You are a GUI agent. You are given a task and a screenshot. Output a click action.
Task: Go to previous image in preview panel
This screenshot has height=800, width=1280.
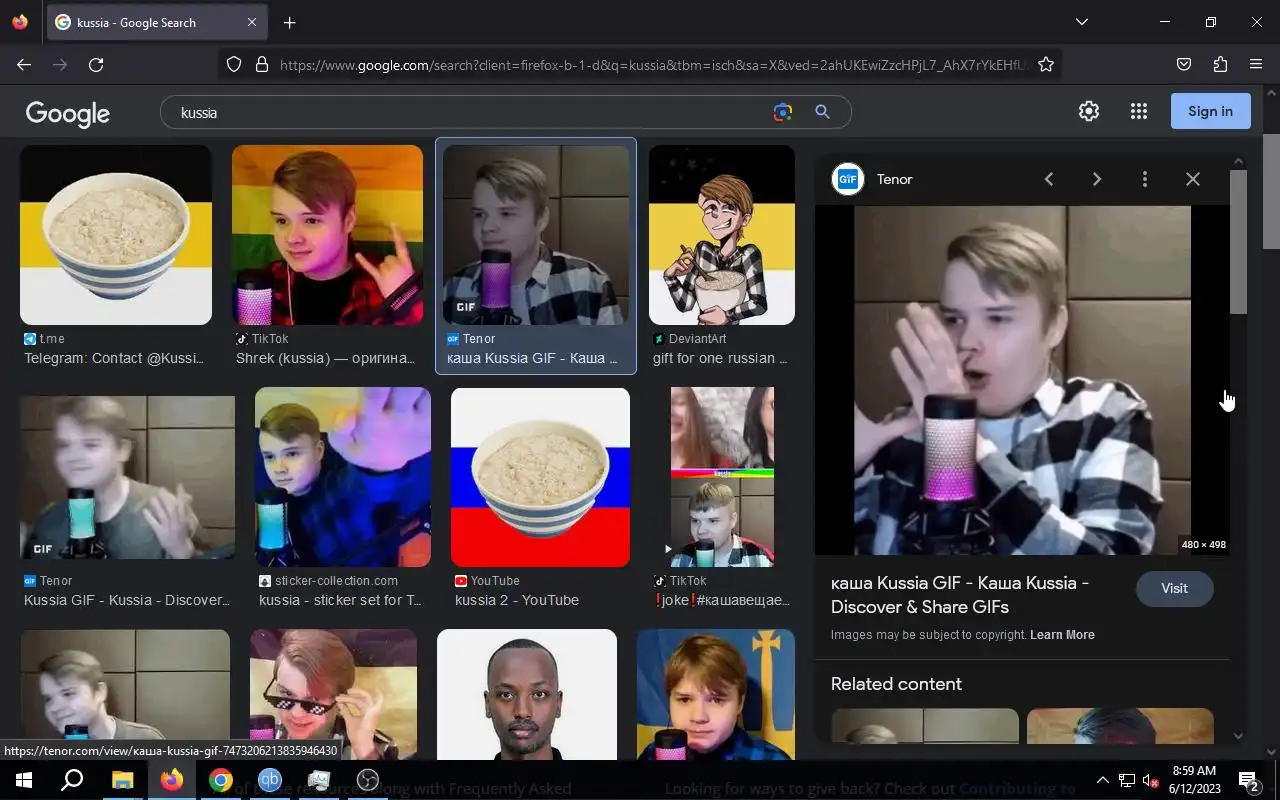tap(1048, 179)
